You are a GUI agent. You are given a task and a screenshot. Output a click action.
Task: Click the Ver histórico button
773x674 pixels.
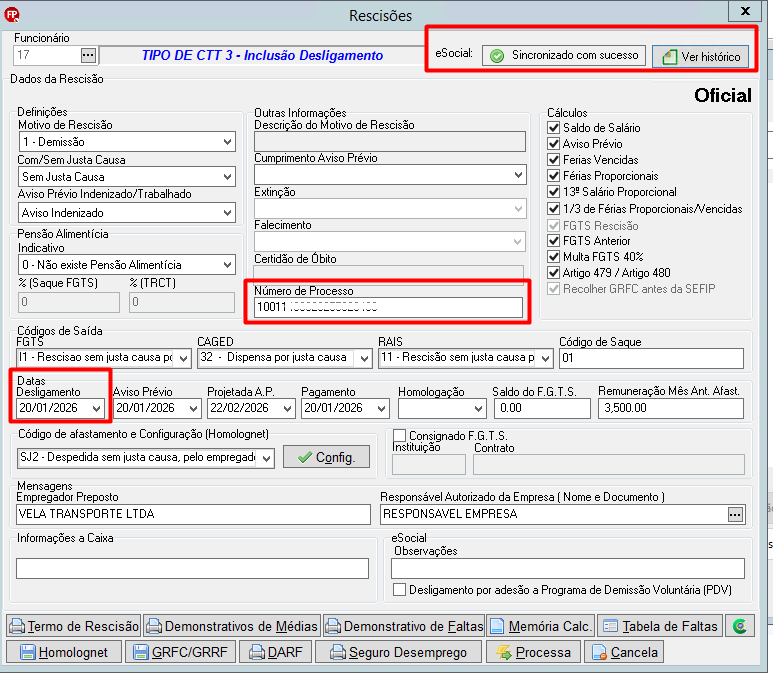click(700, 57)
